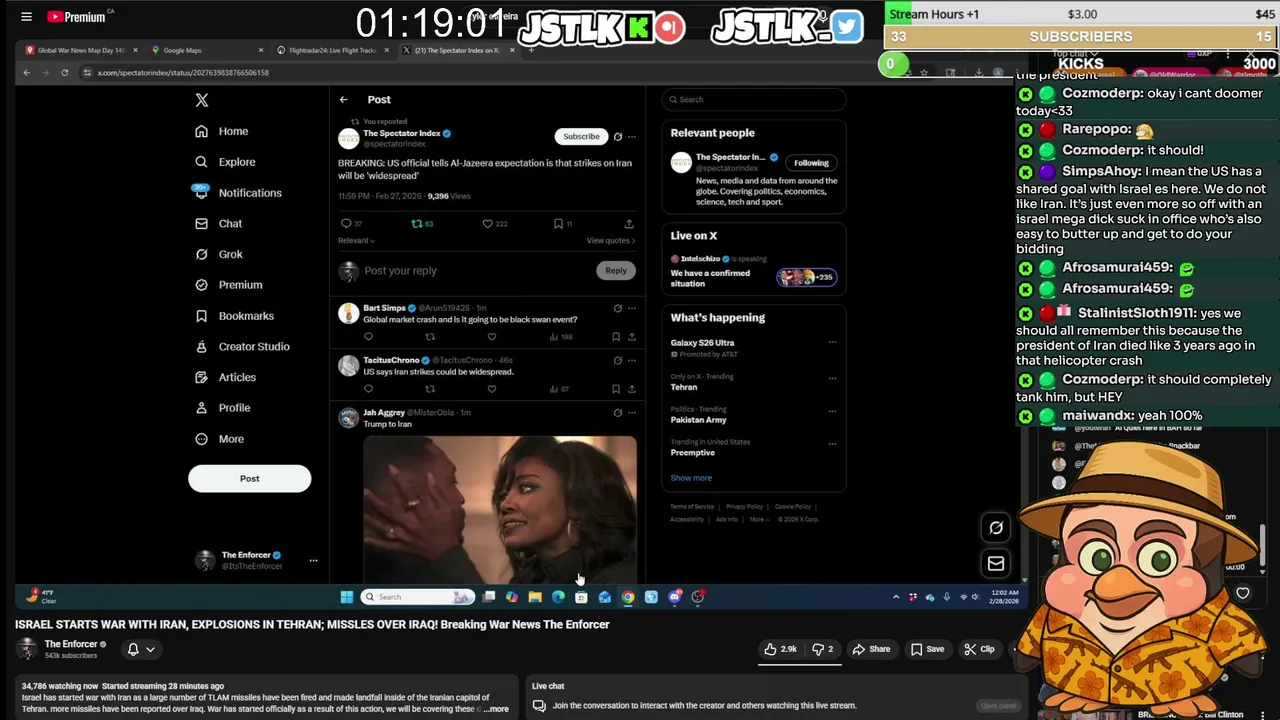Open notification bell dropdown for The Enforcer
This screenshot has width=1280, height=720.
[140, 649]
